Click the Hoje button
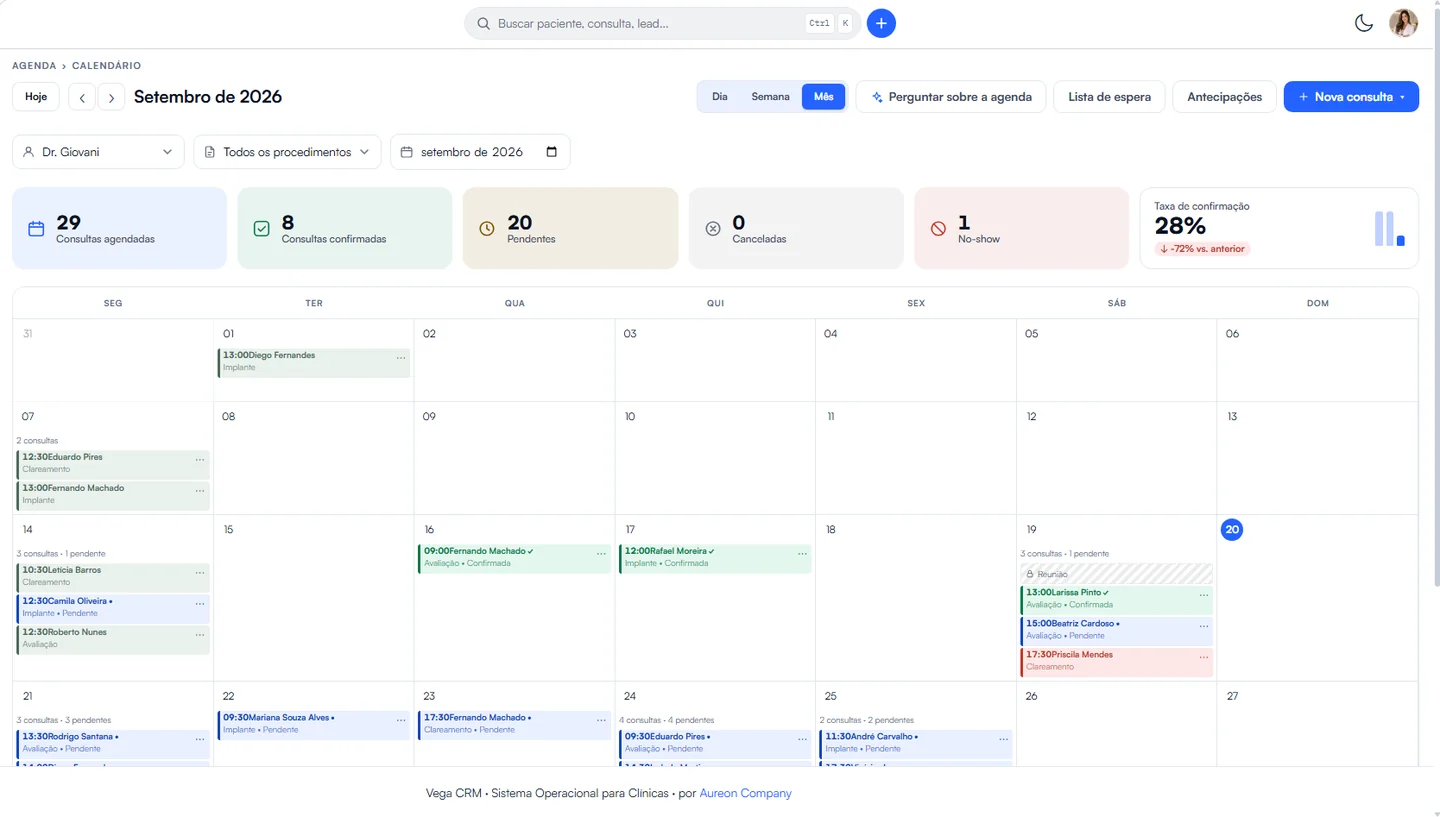Viewport: 1440px width, 817px height. click(x=36, y=97)
